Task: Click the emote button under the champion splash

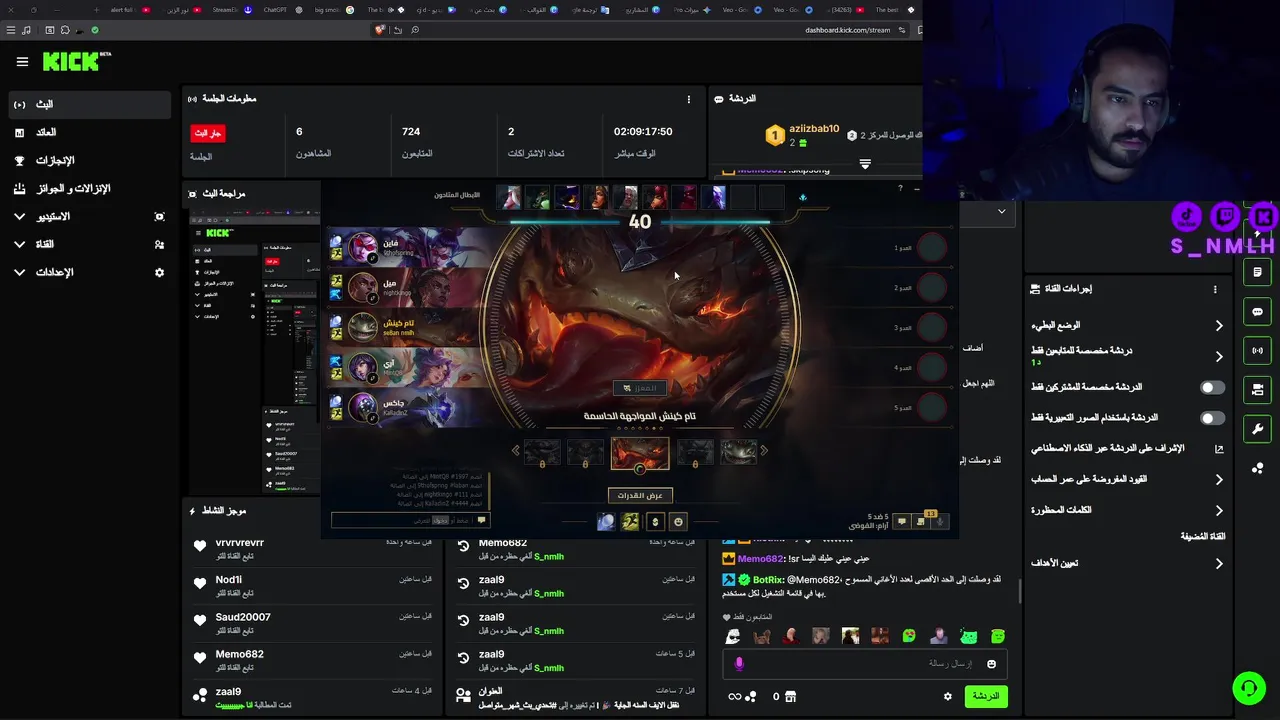Action: (678, 521)
